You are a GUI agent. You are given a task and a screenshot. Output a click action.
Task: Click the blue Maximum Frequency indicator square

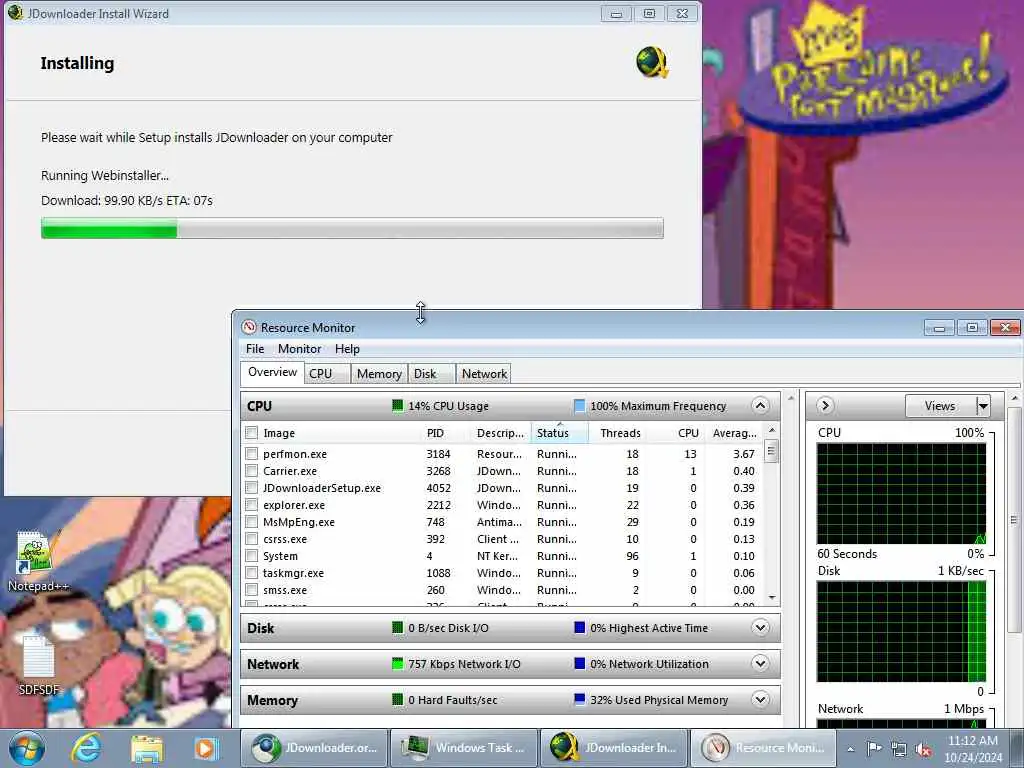tap(579, 406)
